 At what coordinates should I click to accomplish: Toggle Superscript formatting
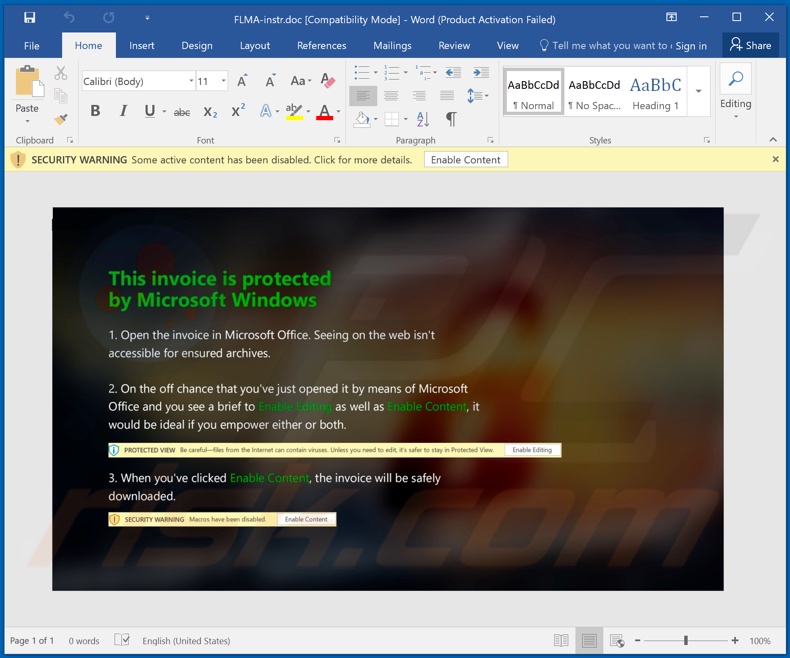point(238,111)
